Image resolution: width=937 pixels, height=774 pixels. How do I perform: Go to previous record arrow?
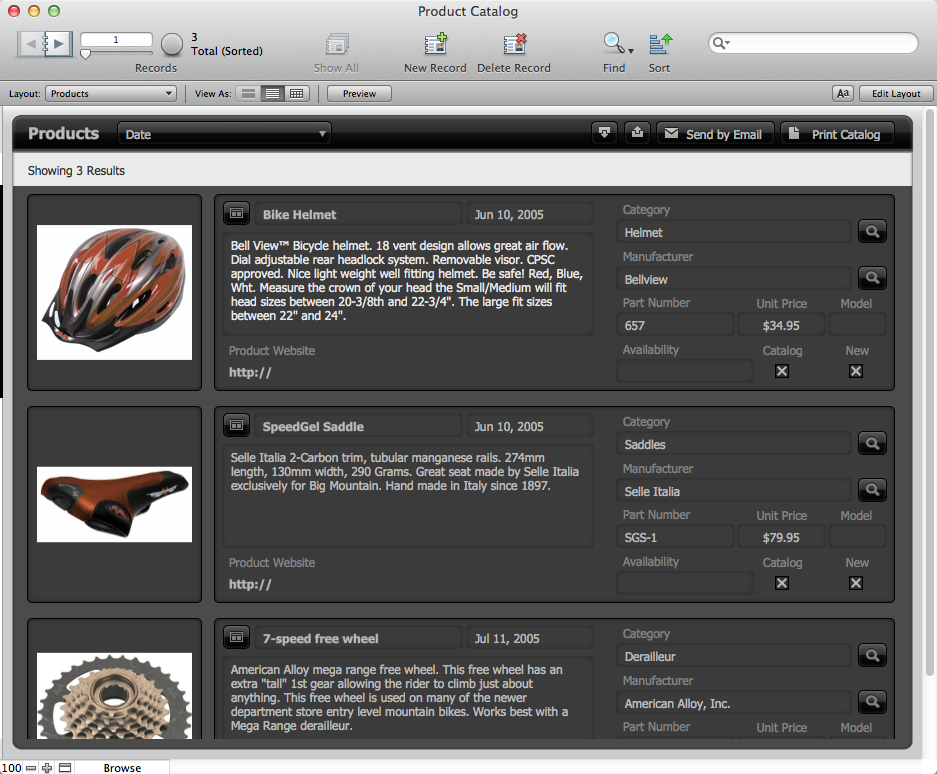(x=31, y=44)
